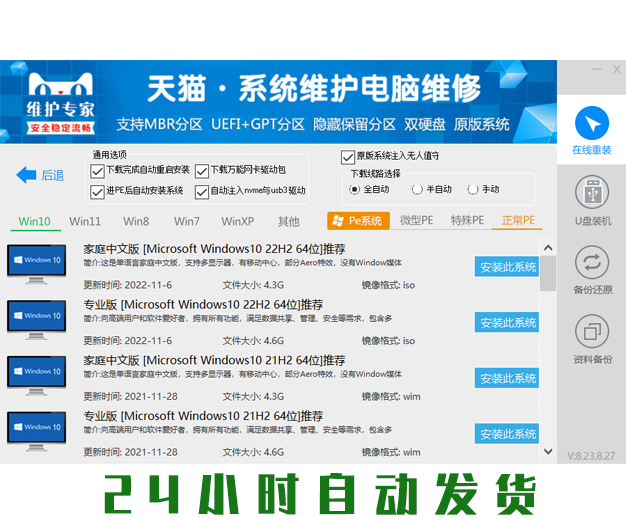Toggle 下载万能网卡驱动包 checkbox

pyautogui.click(x=202, y=171)
